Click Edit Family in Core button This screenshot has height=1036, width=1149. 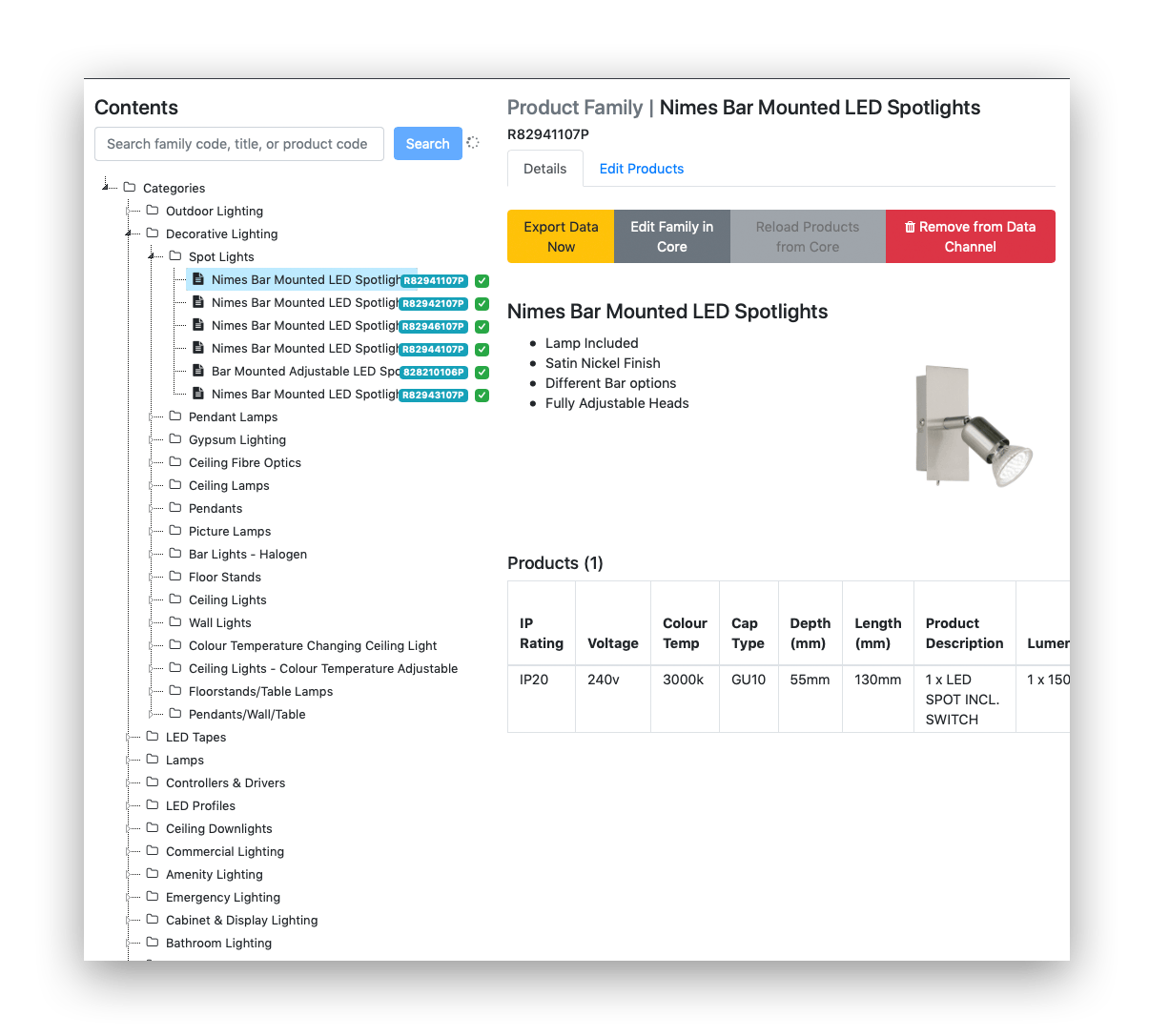point(672,236)
